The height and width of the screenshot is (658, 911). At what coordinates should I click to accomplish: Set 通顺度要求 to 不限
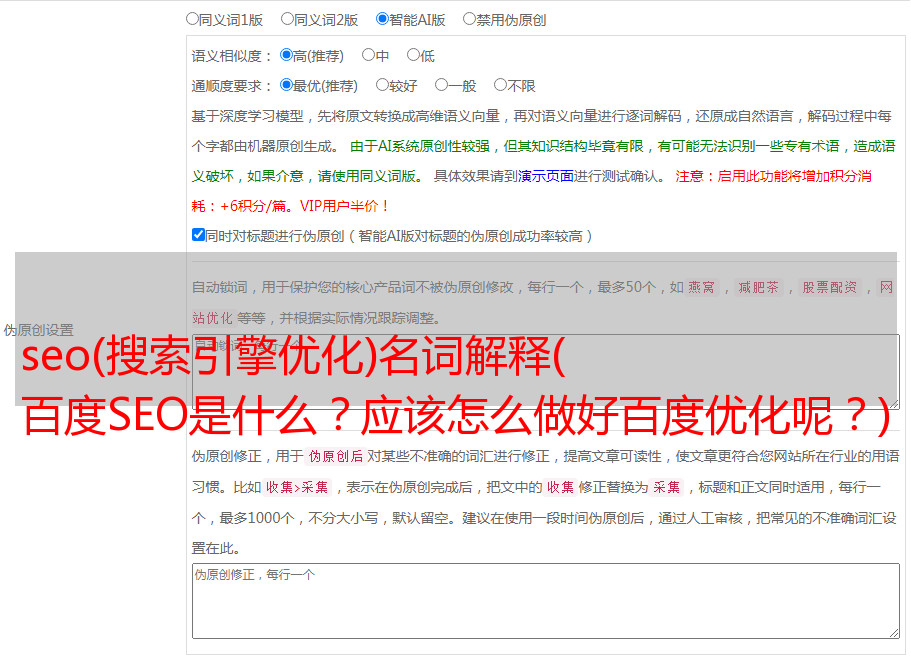tap(500, 85)
